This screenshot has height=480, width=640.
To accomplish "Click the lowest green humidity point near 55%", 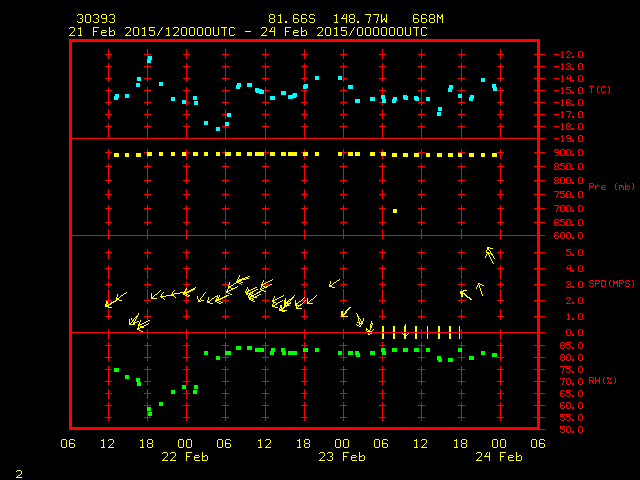I will (150, 414).
